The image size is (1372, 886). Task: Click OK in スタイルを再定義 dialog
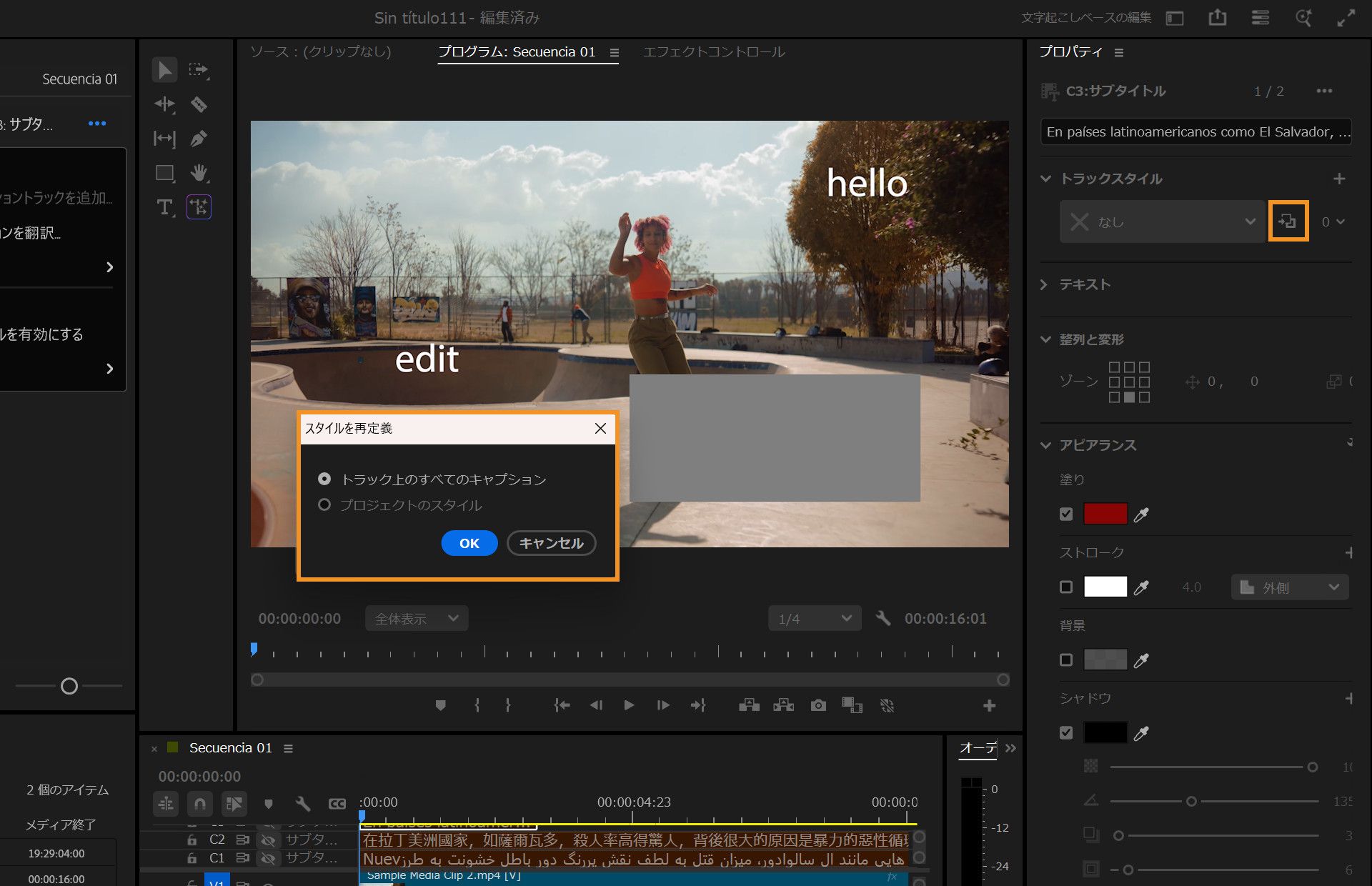469,543
